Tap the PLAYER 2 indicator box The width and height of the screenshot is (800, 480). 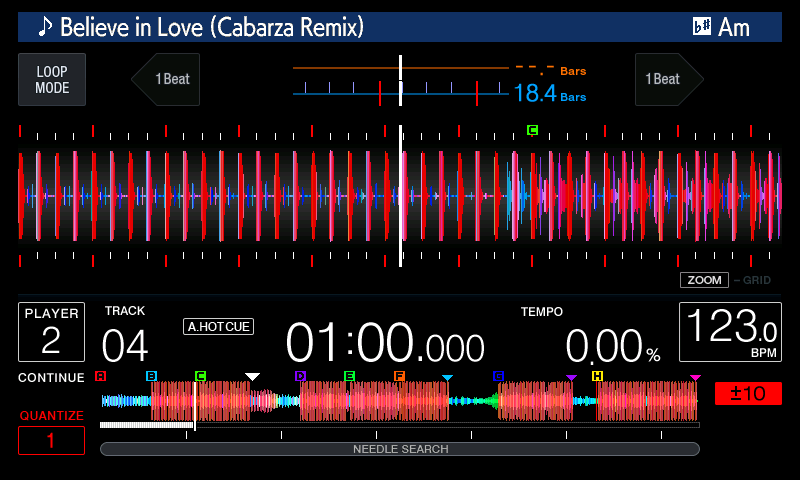[x=51, y=331]
